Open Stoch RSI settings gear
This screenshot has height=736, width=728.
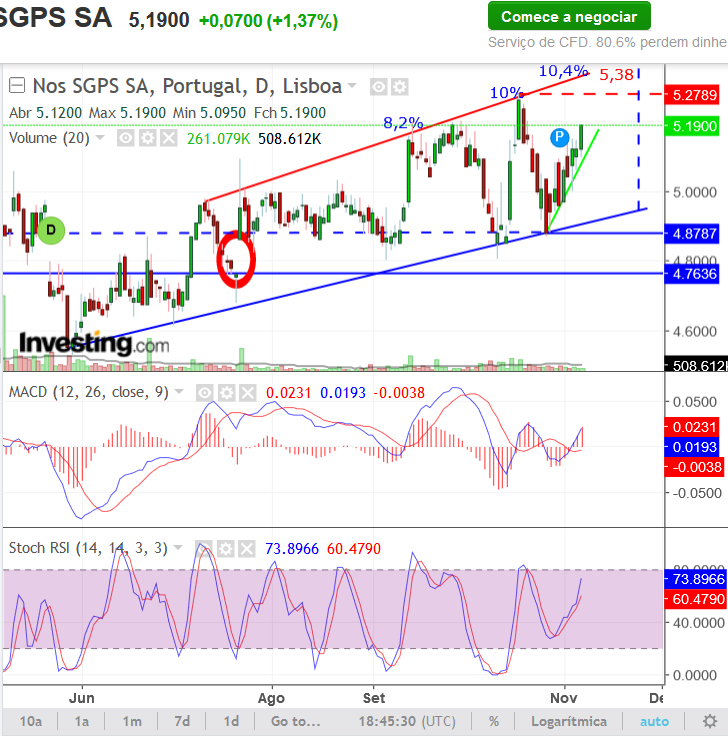[x=226, y=548]
